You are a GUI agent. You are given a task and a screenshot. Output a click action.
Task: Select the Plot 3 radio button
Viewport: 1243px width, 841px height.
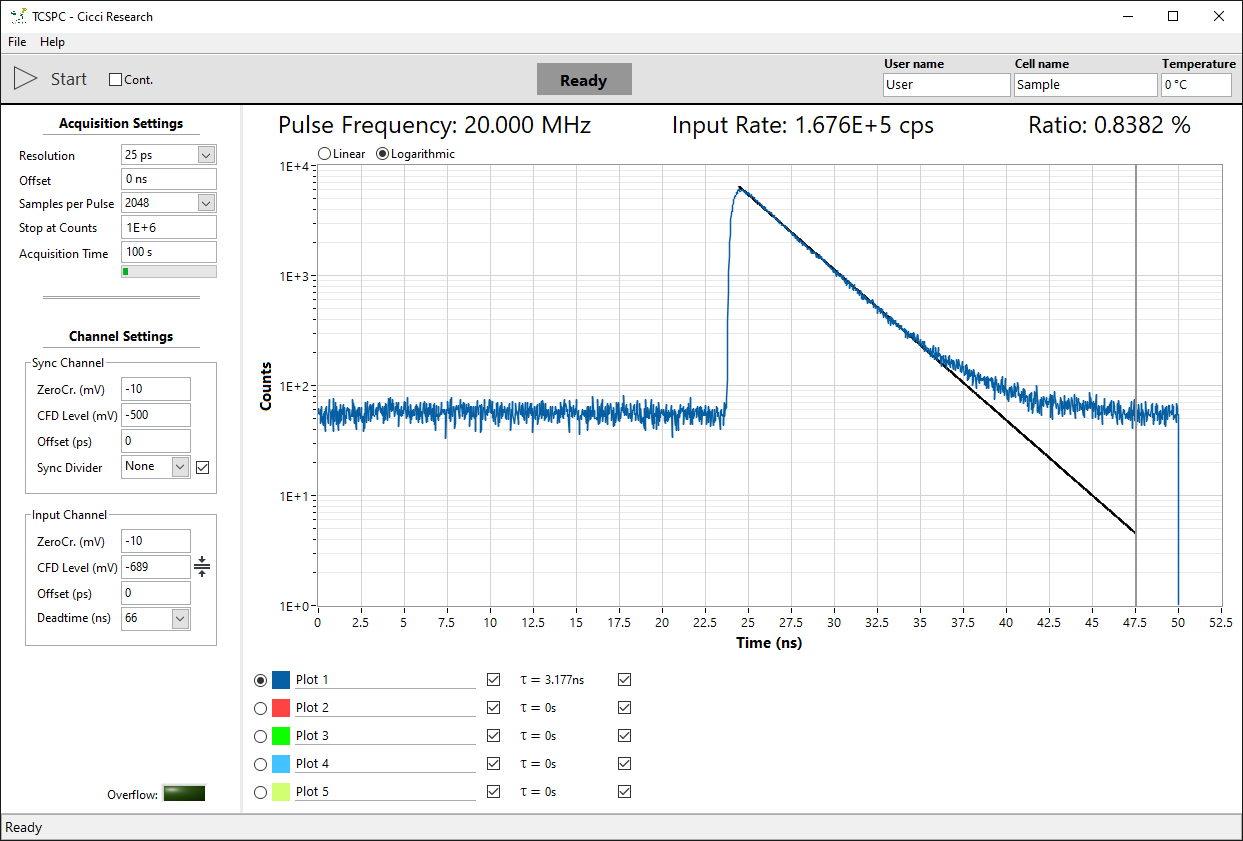click(261, 736)
